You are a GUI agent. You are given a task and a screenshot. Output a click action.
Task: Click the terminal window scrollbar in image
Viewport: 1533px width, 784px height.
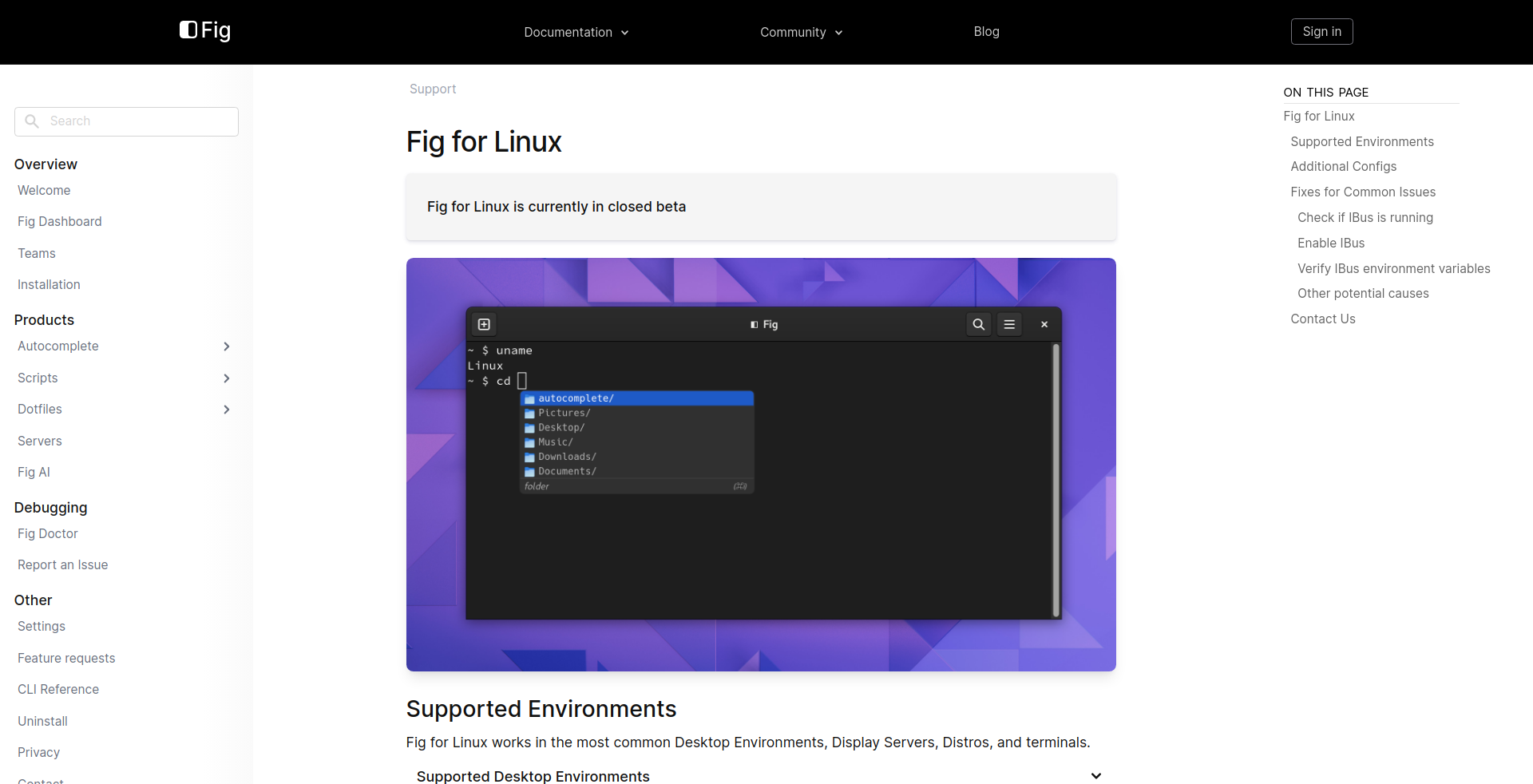click(1056, 479)
